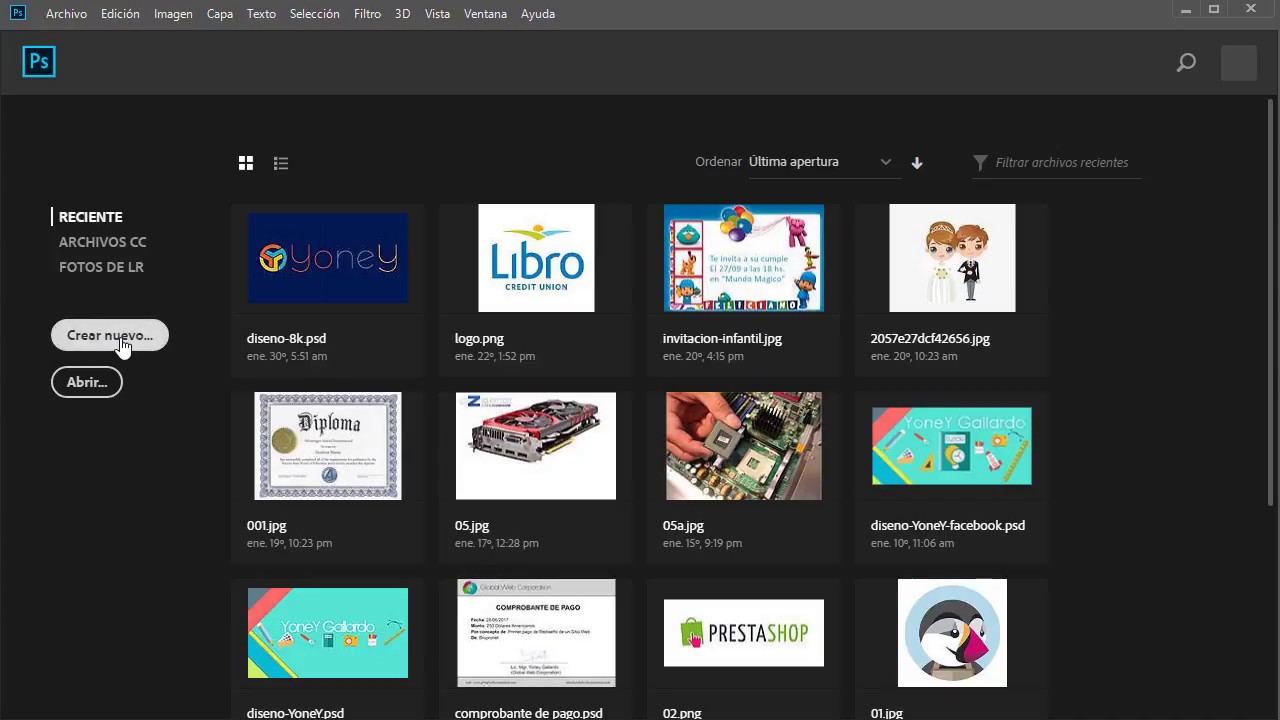This screenshot has width=1280, height=720.
Task: Open the diseno-8k.psd thumbnail
Action: click(x=328, y=258)
